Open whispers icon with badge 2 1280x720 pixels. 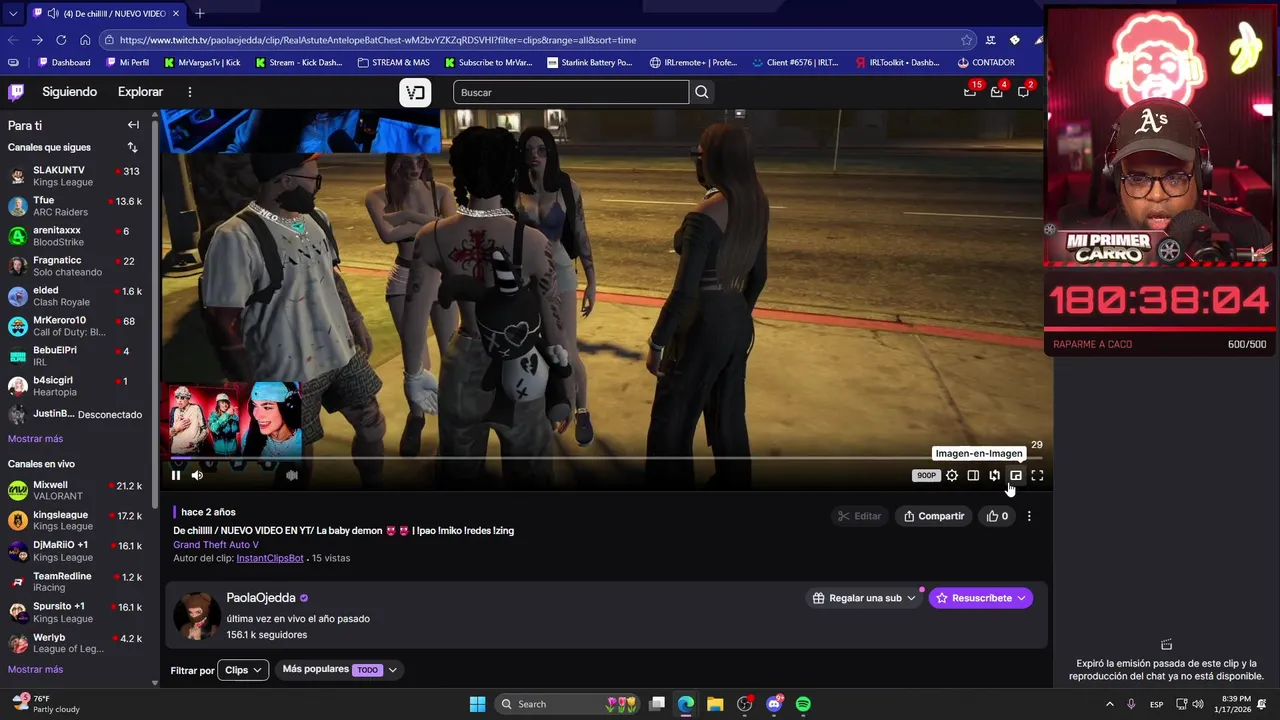tap(1024, 92)
